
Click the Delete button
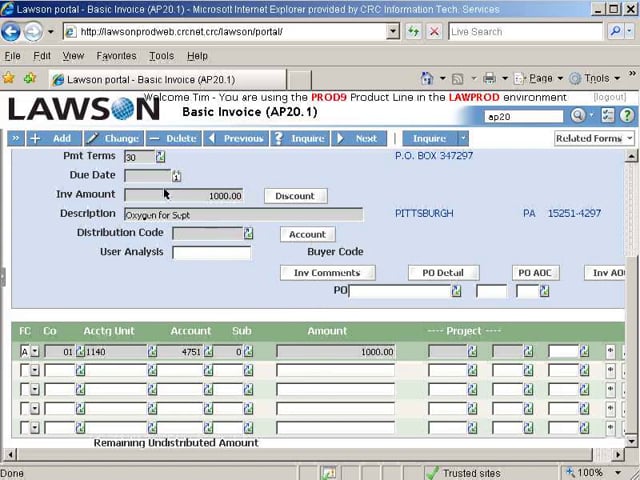(174, 138)
